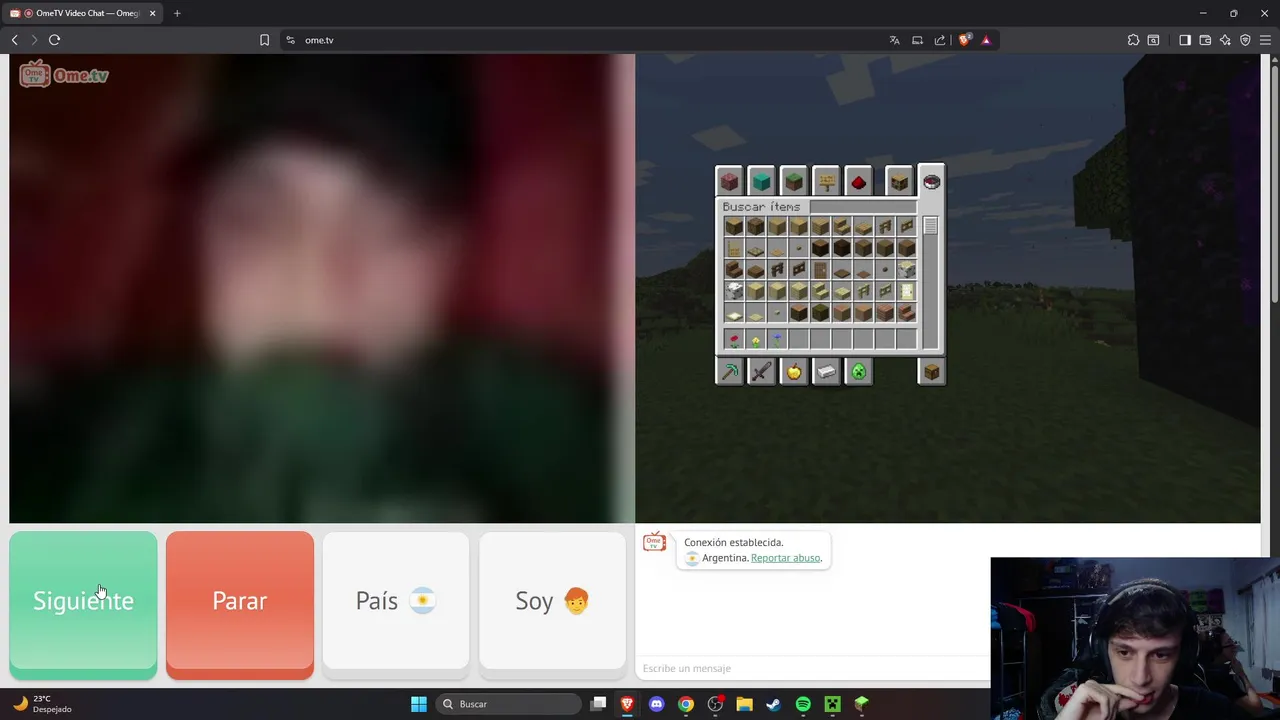Go back with the browser back arrow

click(15, 40)
